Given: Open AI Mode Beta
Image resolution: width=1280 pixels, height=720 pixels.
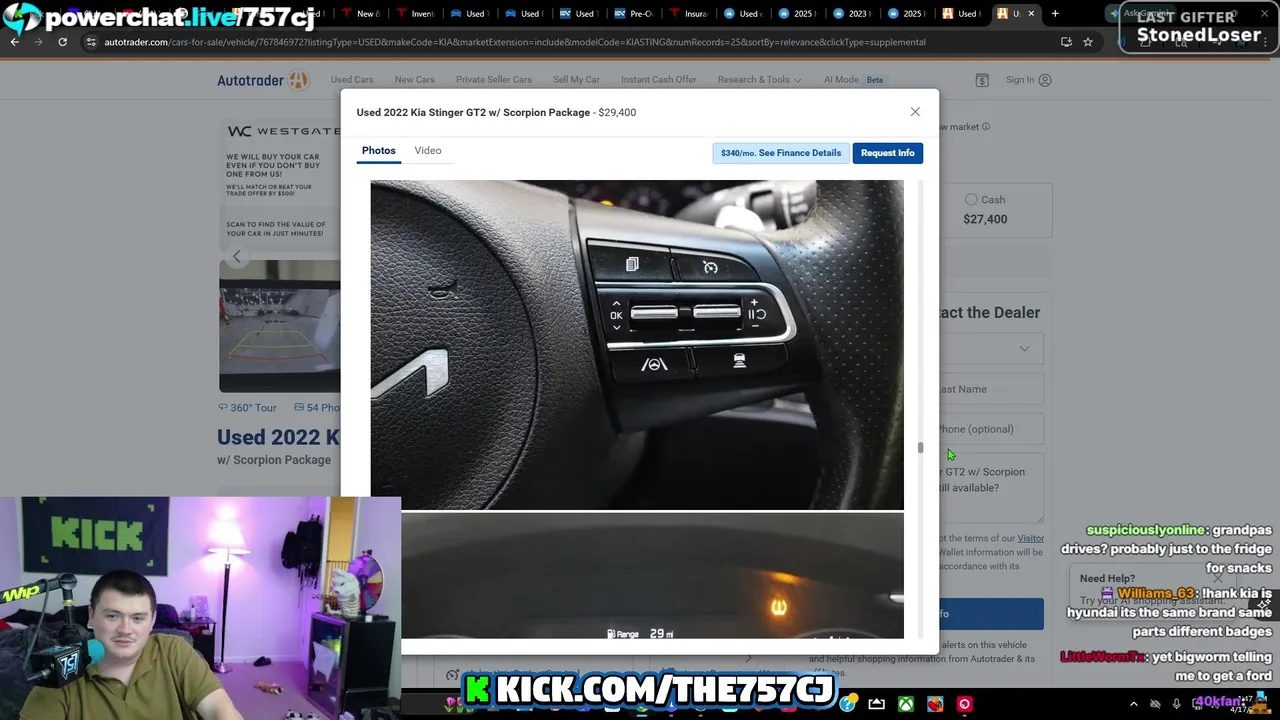Looking at the screenshot, I should coord(854,80).
